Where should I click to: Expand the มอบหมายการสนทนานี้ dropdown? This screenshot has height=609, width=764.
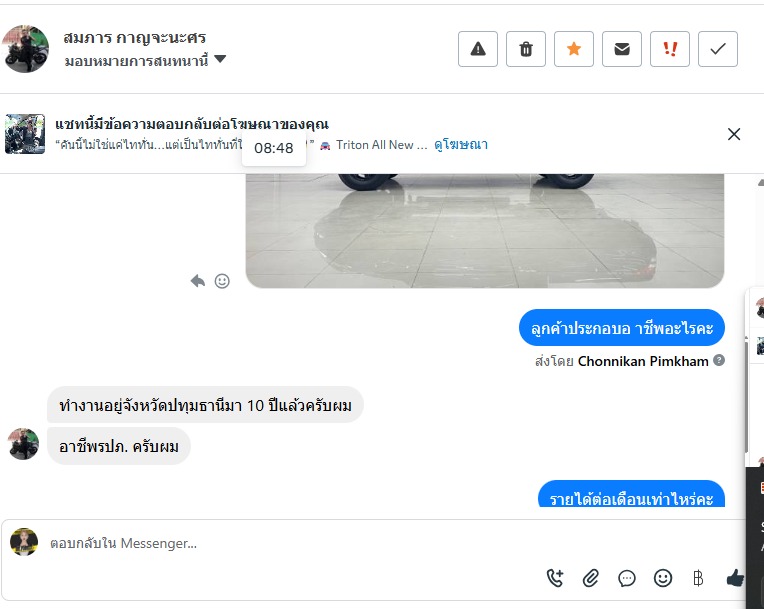[x=220, y=60]
